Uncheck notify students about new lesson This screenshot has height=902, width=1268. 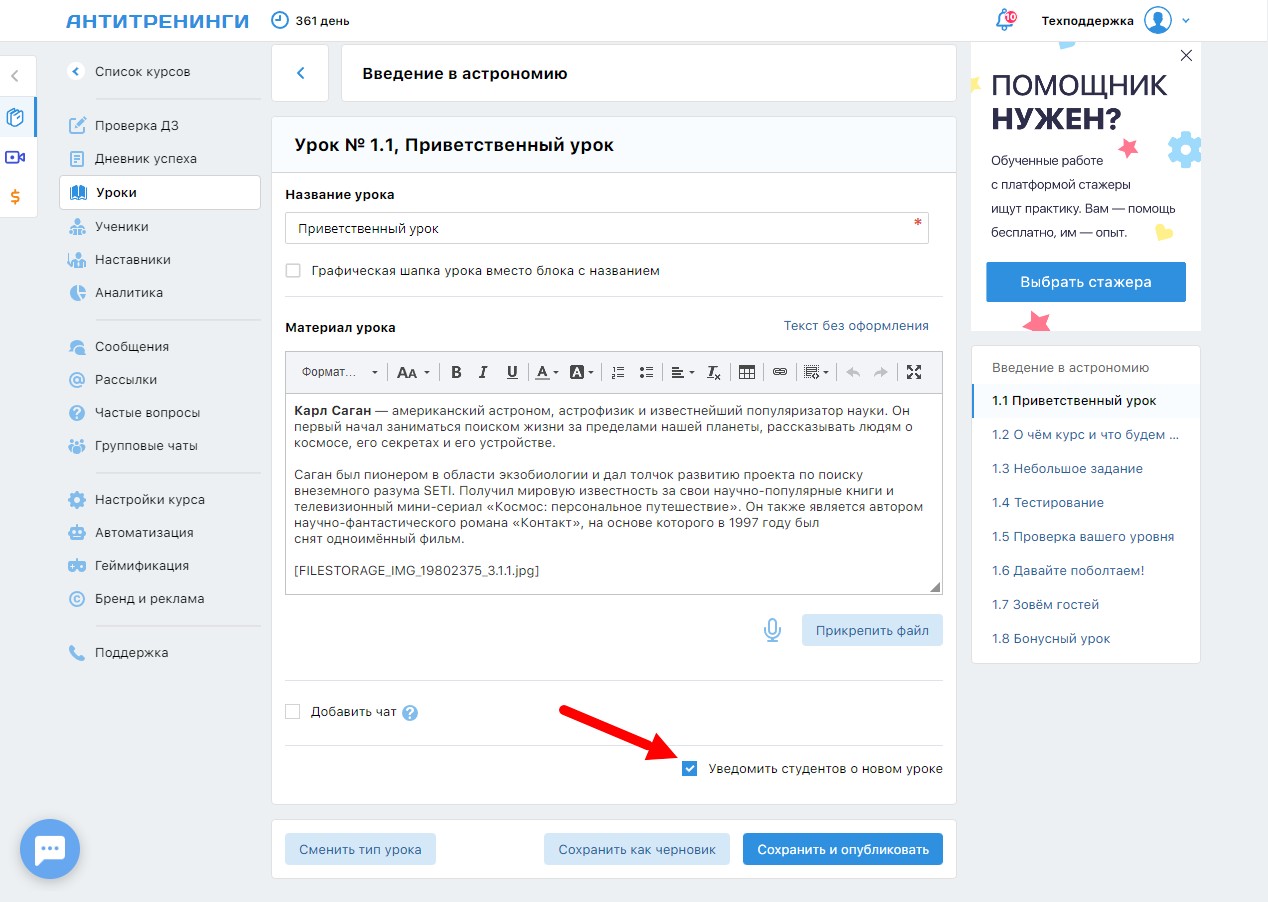tap(689, 769)
